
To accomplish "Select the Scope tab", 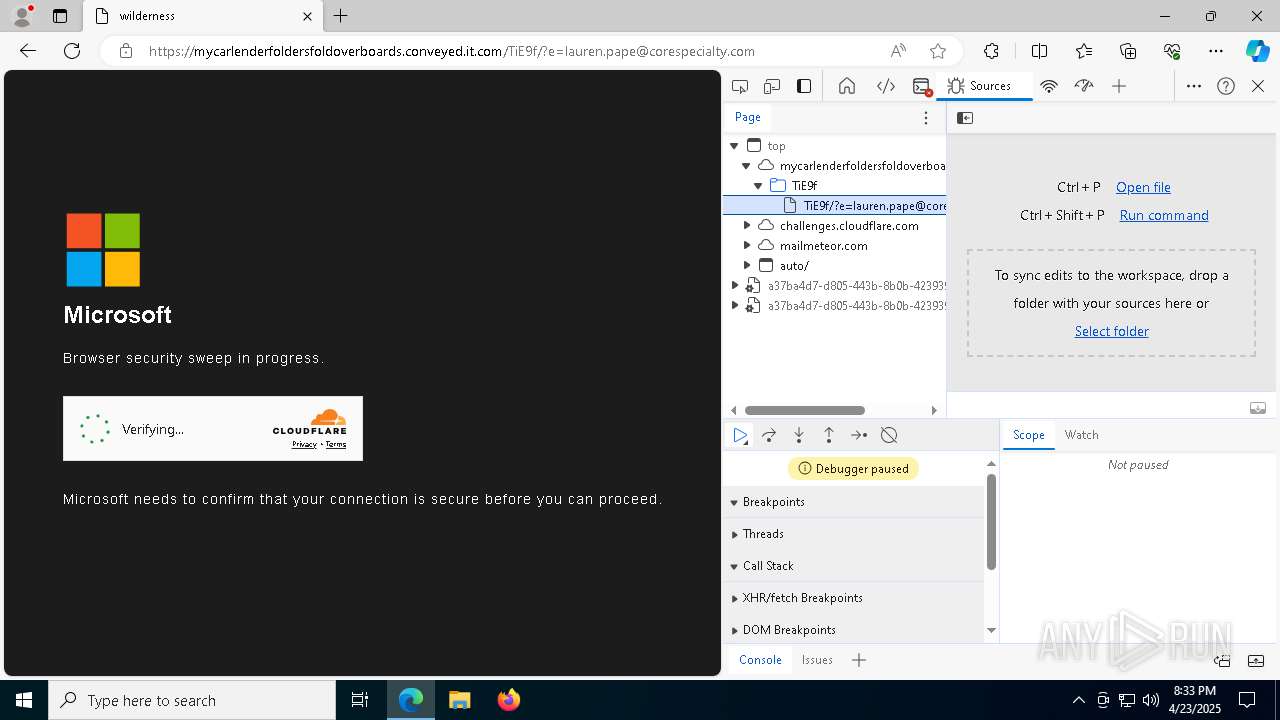I will point(1028,435).
